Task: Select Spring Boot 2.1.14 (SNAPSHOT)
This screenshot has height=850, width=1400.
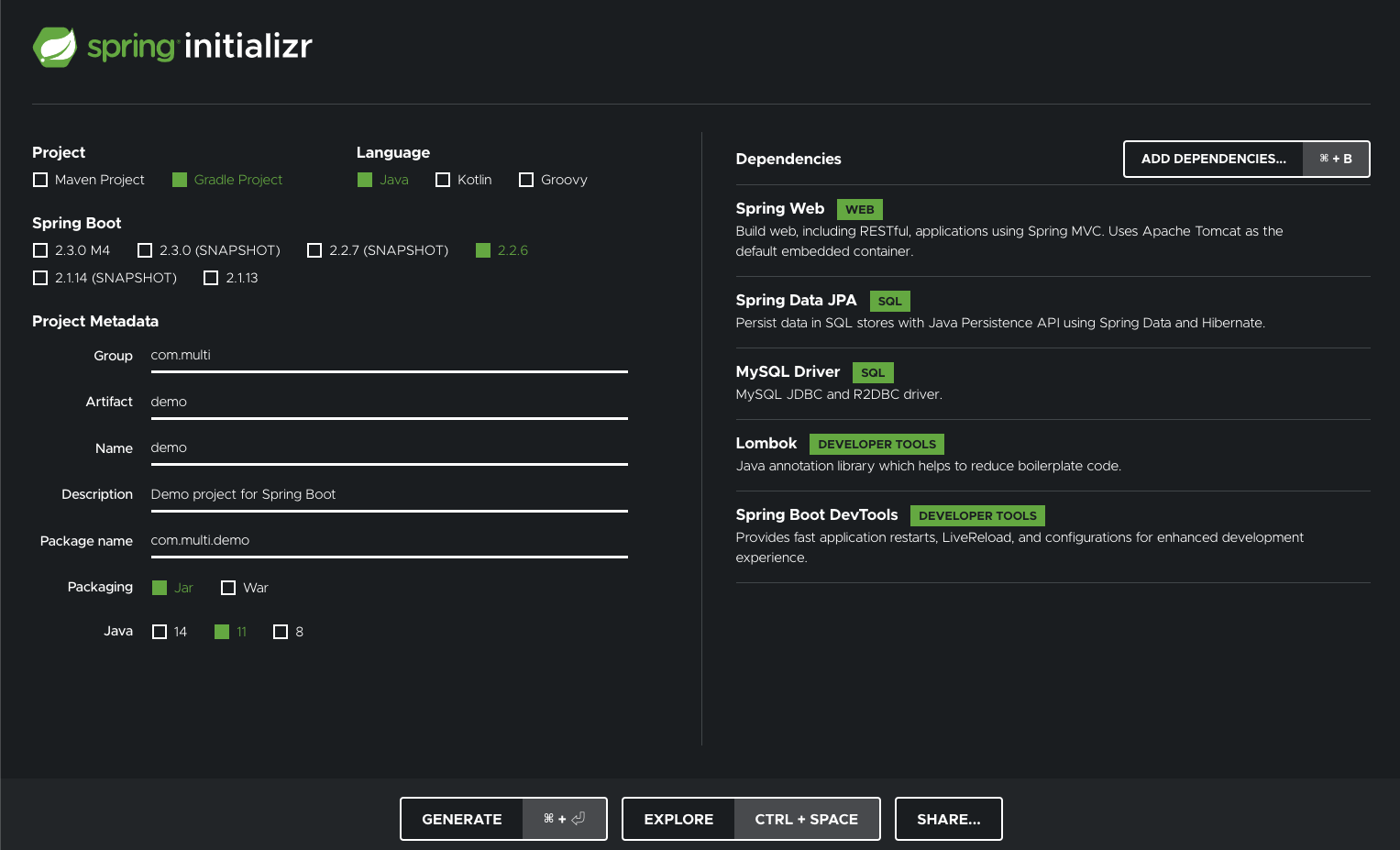Action: tap(105, 278)
